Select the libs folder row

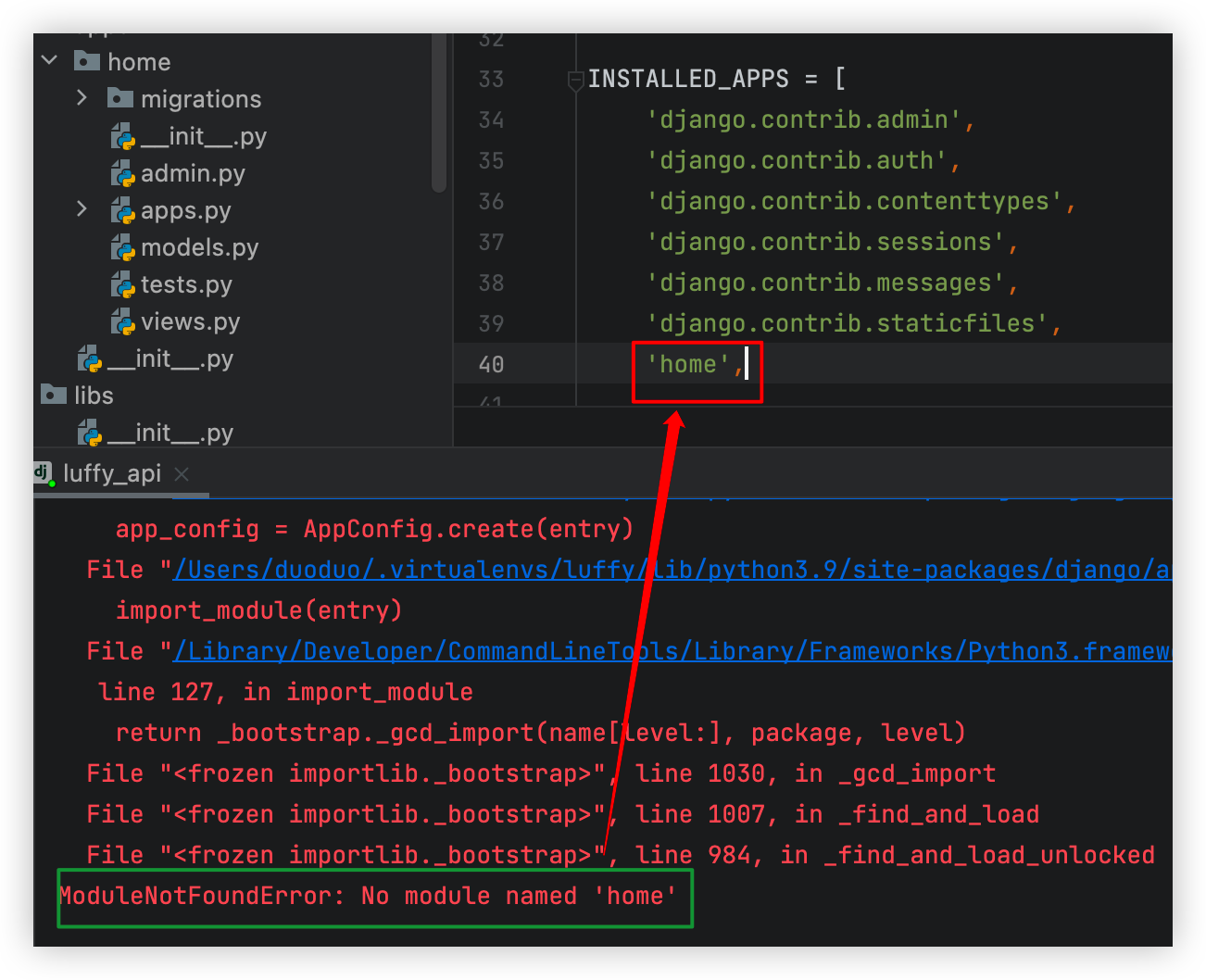(x=94, y=396)
